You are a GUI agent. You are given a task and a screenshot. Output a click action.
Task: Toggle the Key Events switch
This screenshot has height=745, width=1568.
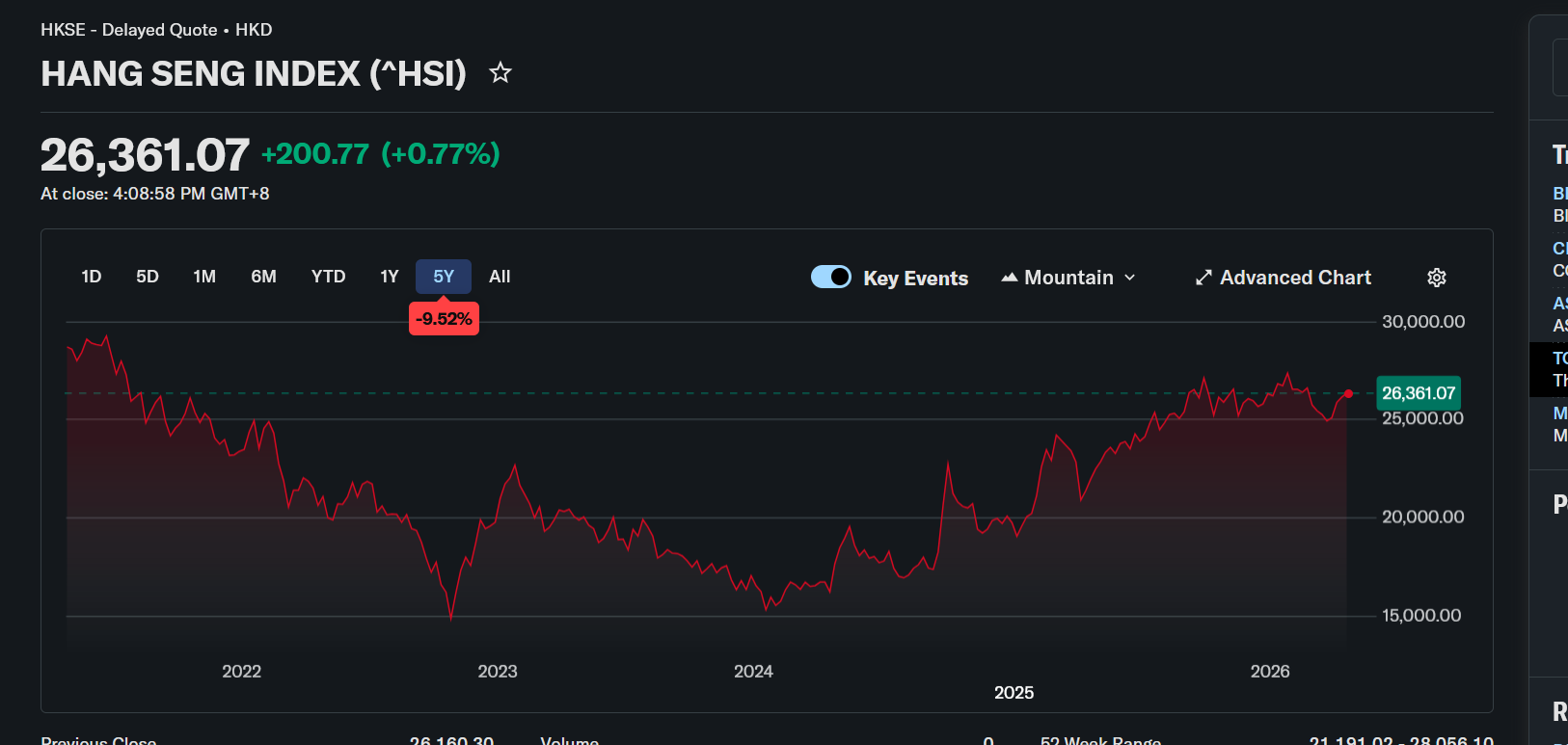(831, 278)
